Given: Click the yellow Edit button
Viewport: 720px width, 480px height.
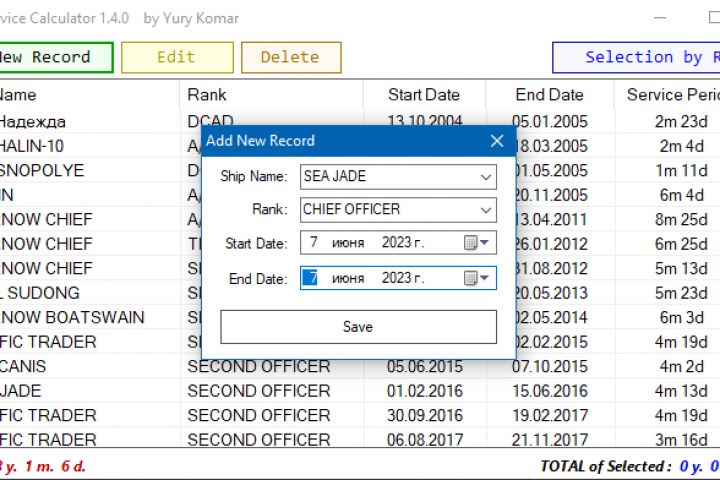Looking at the screenshot, I should click(x=177, y=57).
